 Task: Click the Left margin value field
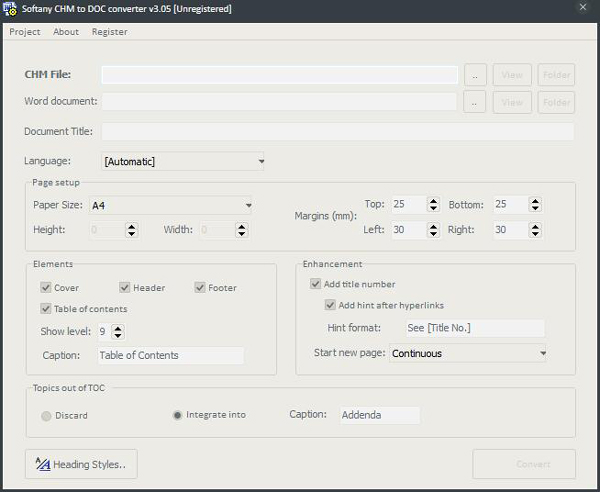point(409,230)
